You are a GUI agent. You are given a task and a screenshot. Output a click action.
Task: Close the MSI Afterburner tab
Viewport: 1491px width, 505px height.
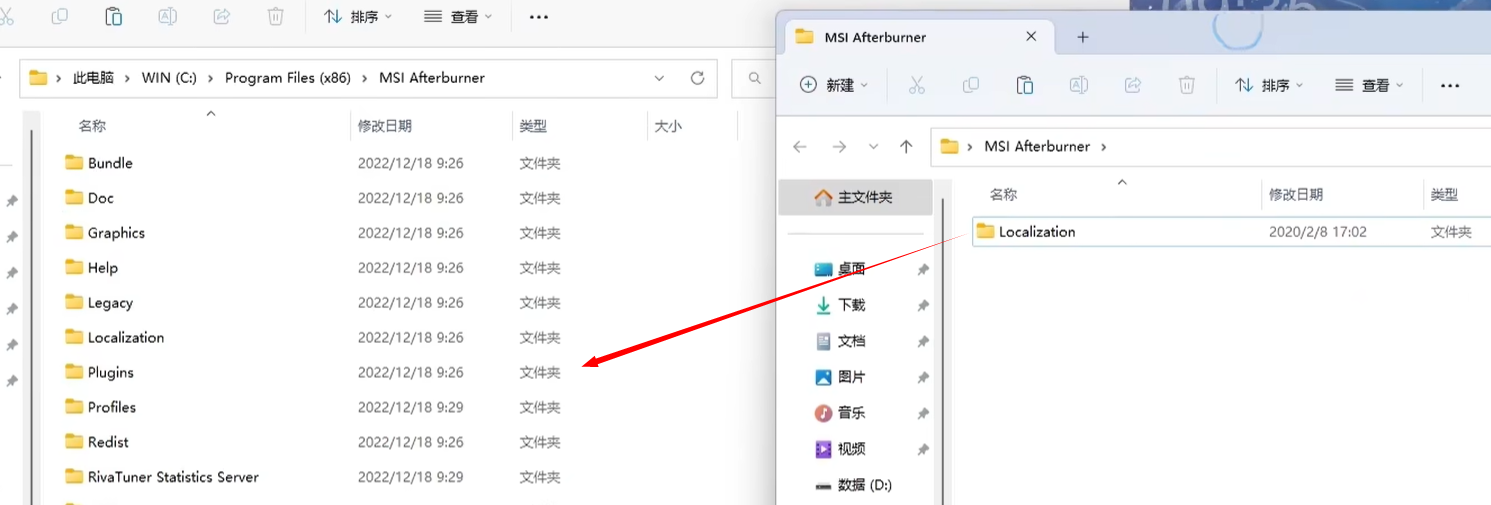[1031, 37]
